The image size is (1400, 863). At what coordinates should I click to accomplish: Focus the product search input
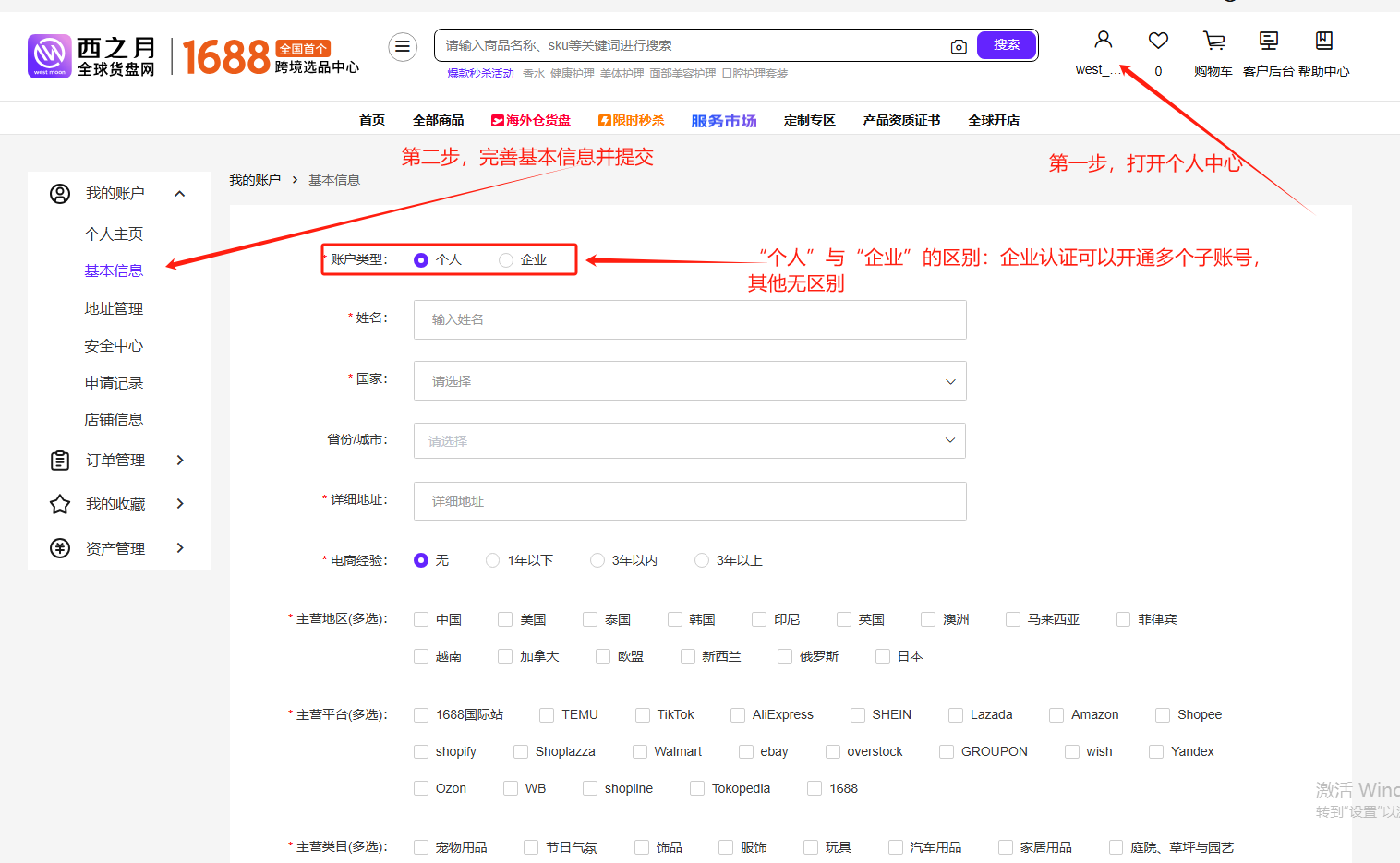[693, 45]
